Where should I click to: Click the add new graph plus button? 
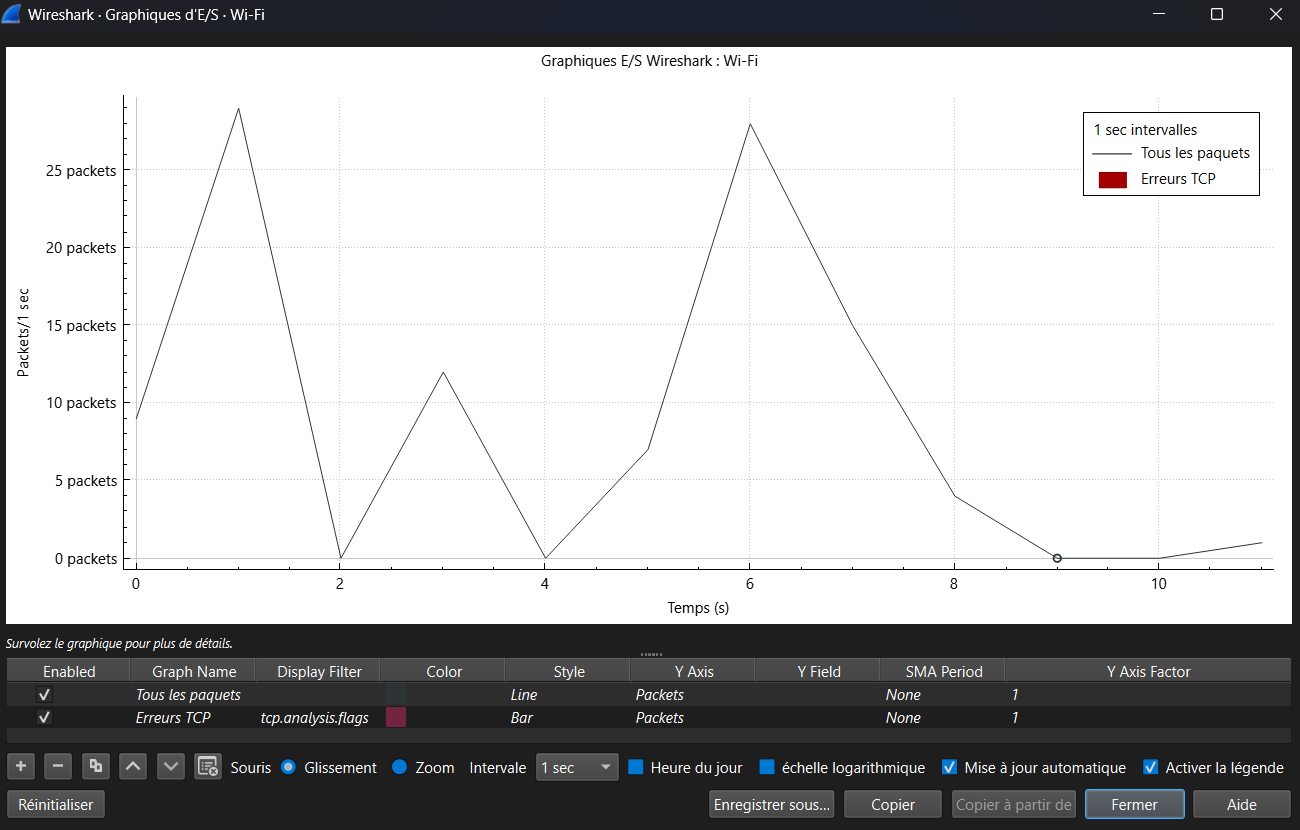coord(21,767)
